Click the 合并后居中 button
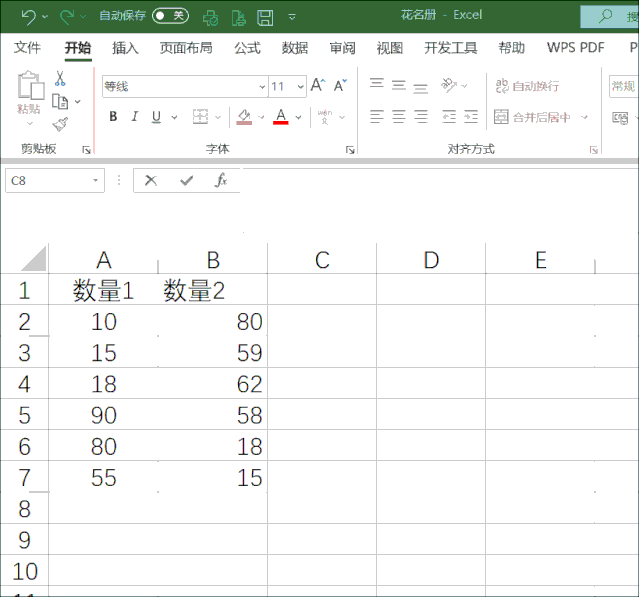 [x=534, y=117]
